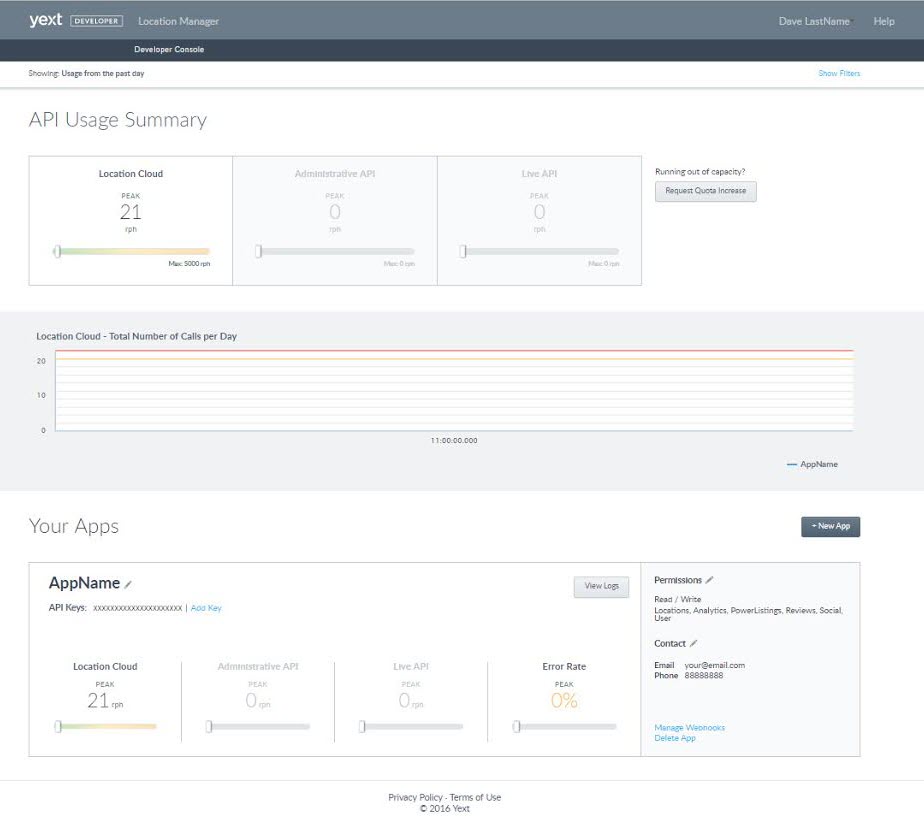Click the pencil icon next to Contact
The width and height of the screenshot is (924, 840).
[x=694, y=644]
